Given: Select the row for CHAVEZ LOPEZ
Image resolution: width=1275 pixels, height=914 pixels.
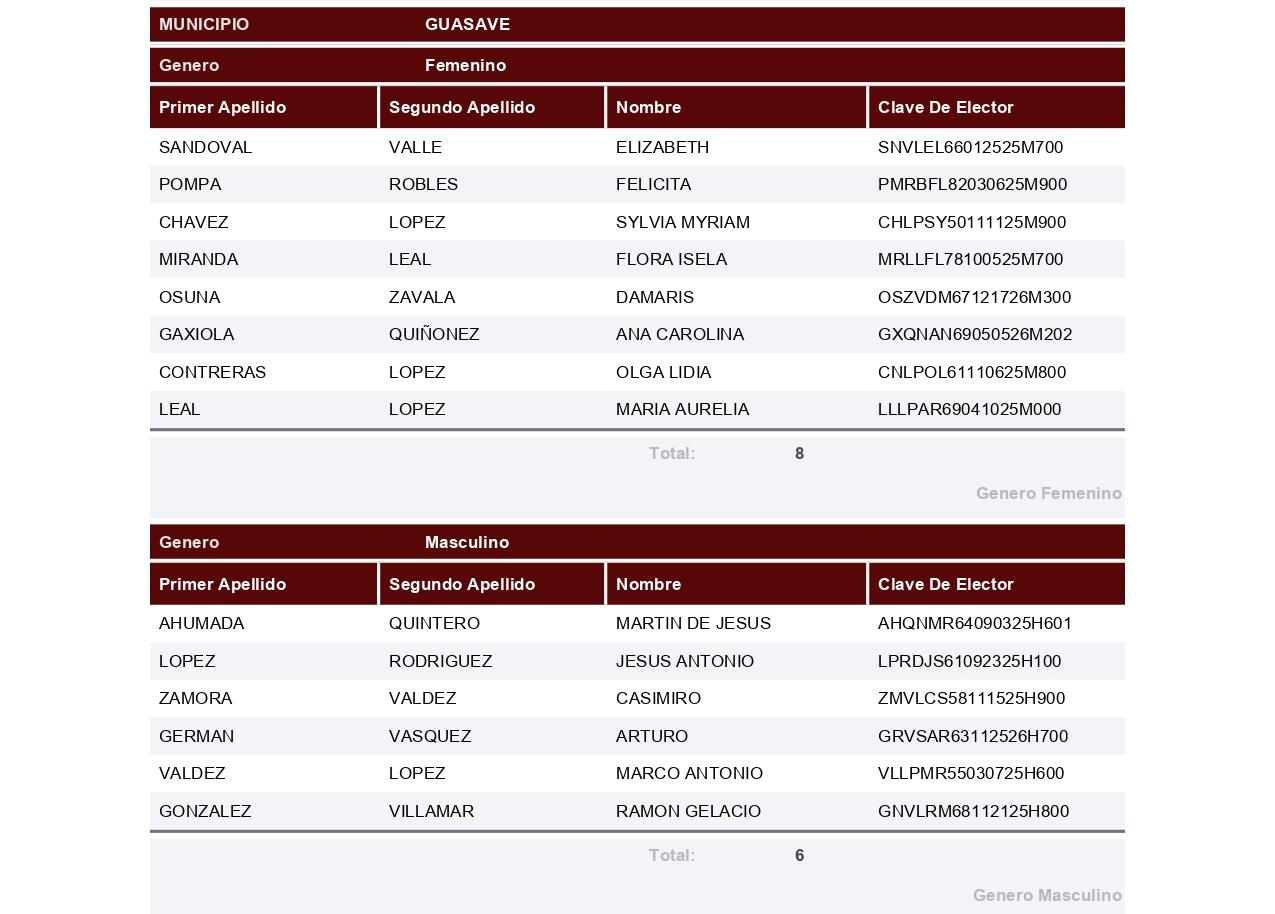Looking at the screenshot, I should [x=637, y=222].
